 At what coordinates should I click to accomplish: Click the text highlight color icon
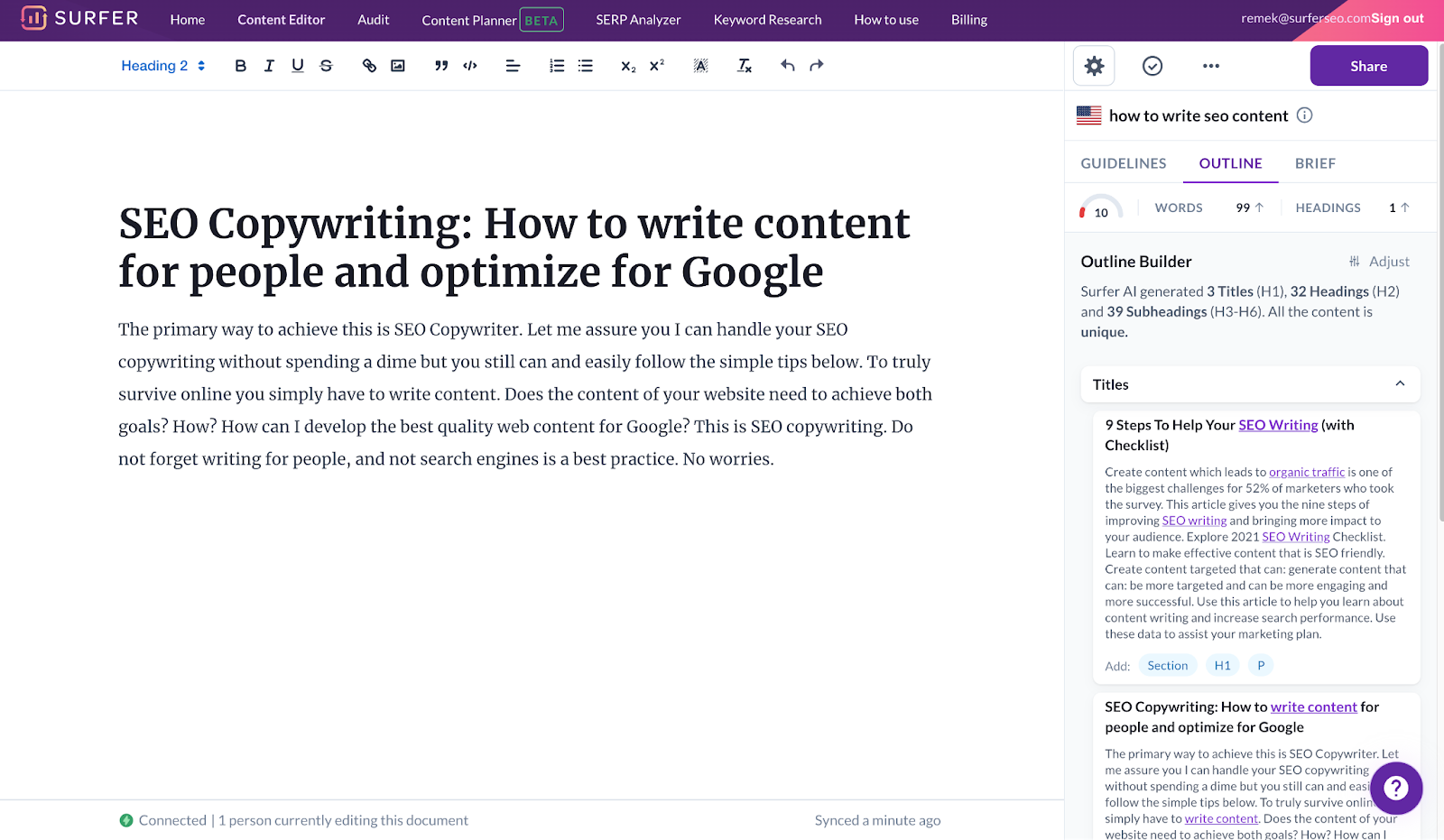700,66
